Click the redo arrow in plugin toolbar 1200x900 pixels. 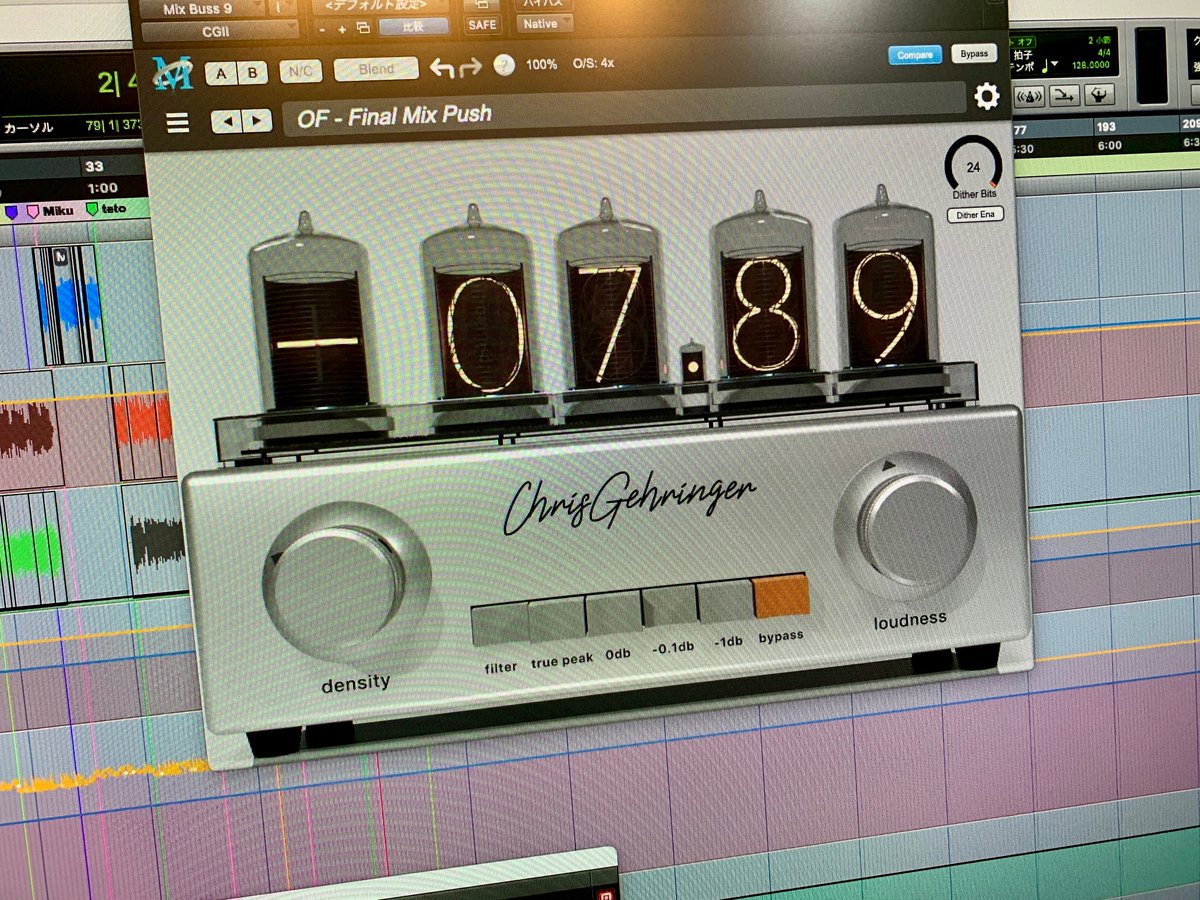pyautogui.click(x=470, y=67)
